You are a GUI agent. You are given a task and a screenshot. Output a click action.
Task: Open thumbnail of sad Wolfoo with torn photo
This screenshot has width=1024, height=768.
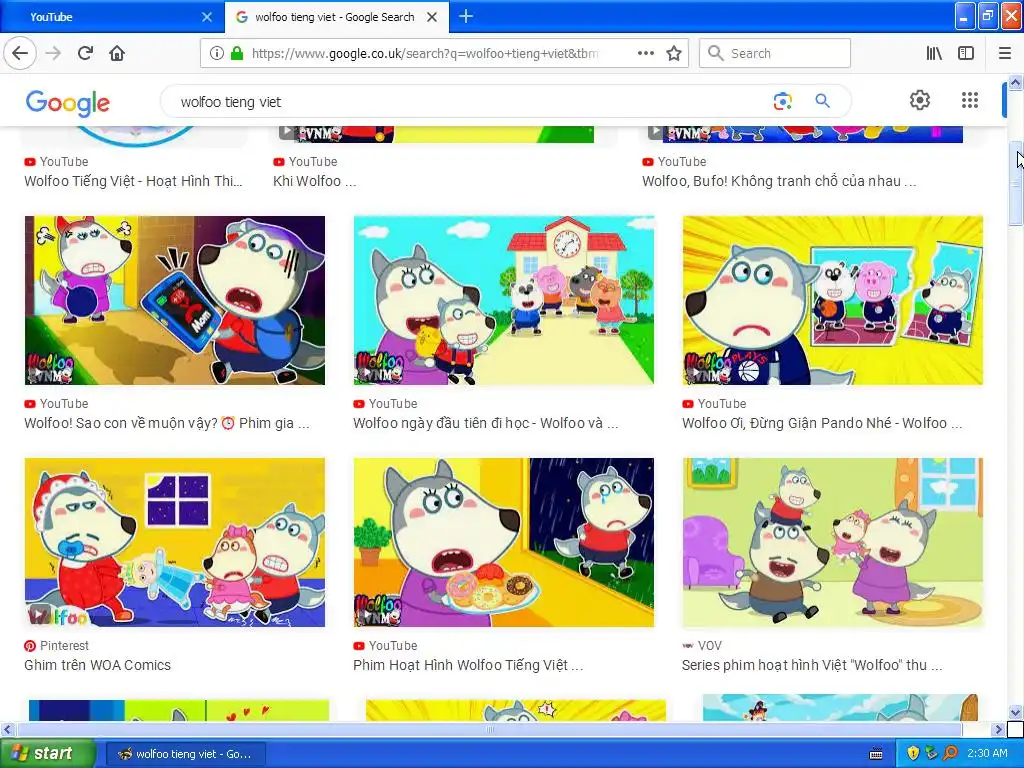[833, 300]
